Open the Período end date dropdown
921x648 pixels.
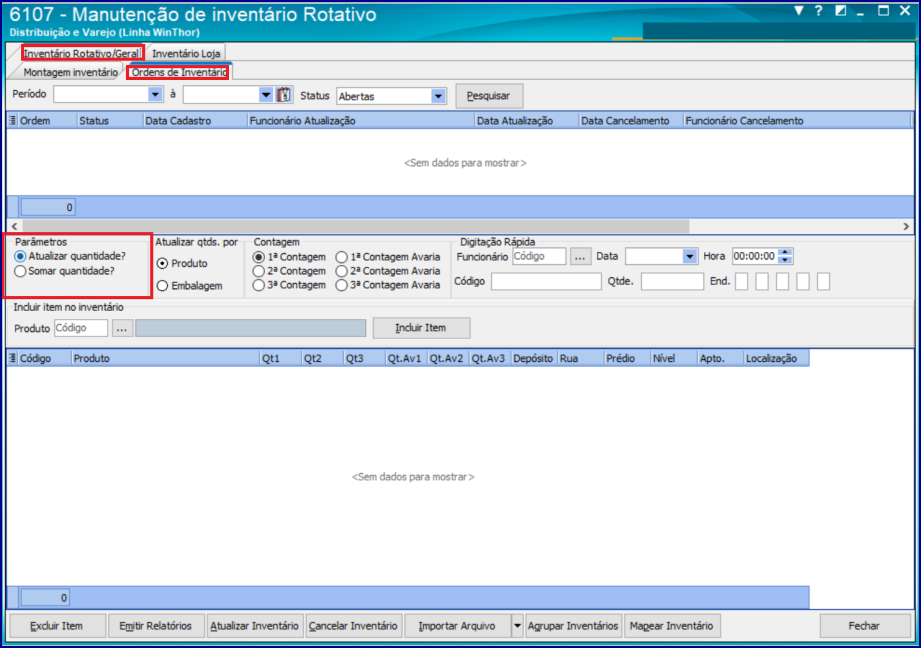click(265, 95)
